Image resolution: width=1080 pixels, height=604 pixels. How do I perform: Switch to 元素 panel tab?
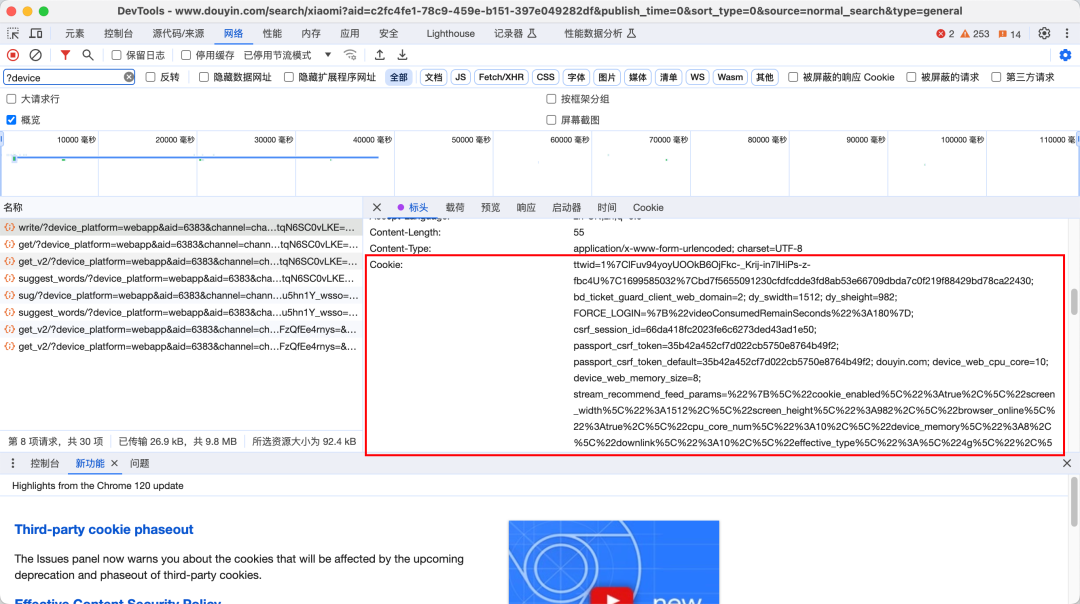[74, 33]
